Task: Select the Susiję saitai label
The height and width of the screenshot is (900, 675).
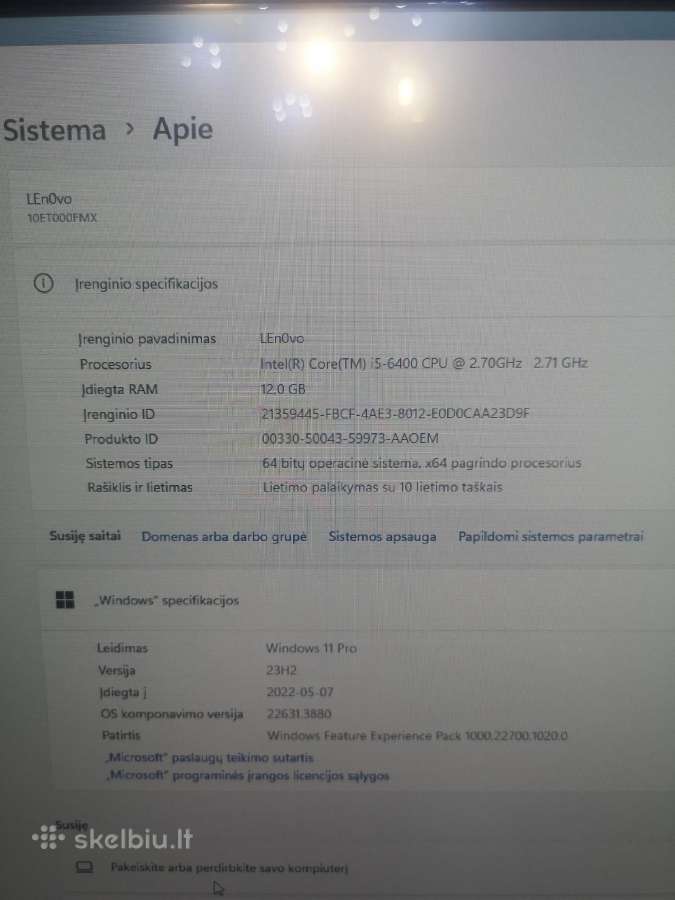Action: [85, 536]
